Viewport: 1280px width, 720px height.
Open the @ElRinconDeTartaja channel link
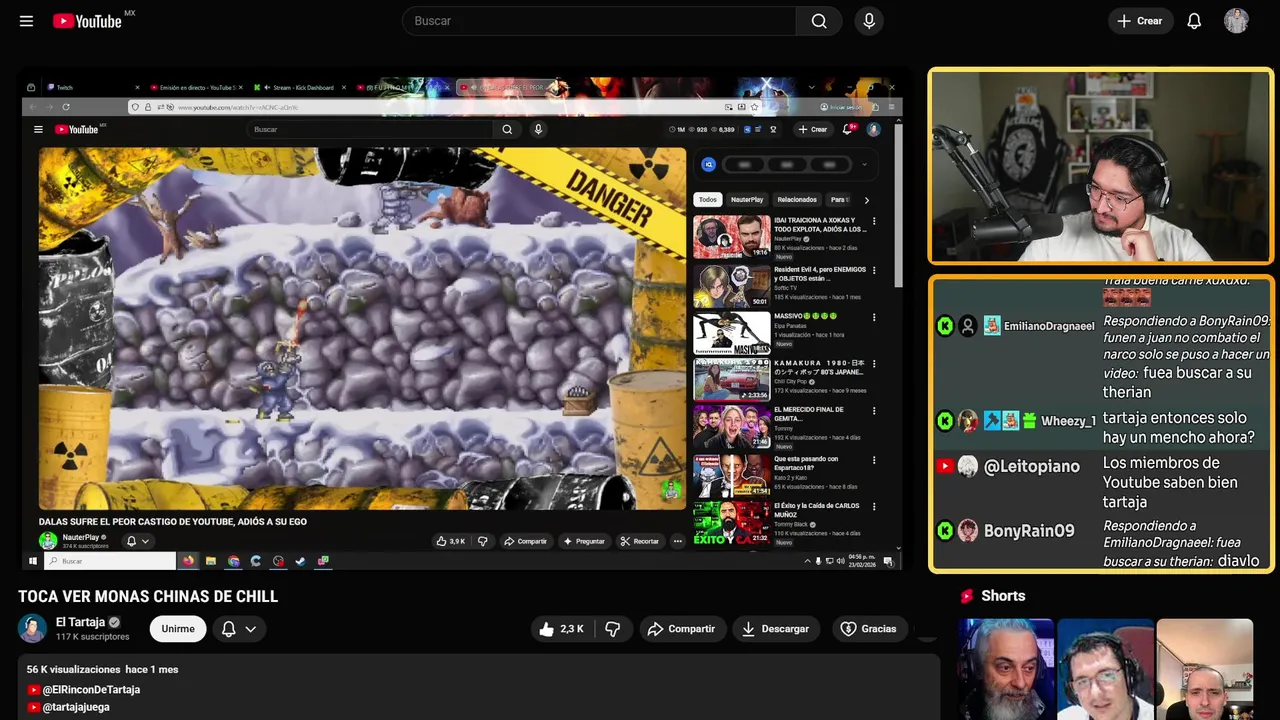coord(91,690)
